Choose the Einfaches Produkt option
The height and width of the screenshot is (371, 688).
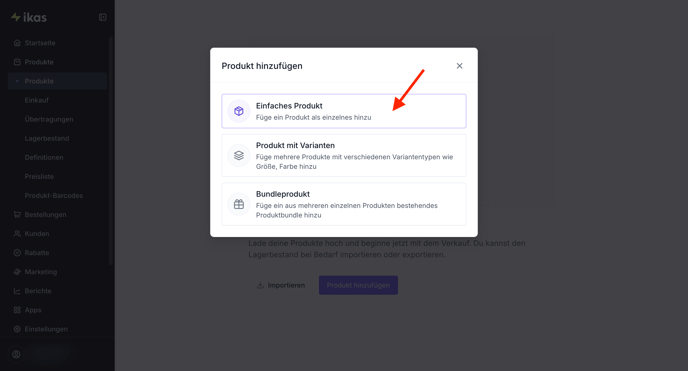pyautogui.click(x=344, y=111)
